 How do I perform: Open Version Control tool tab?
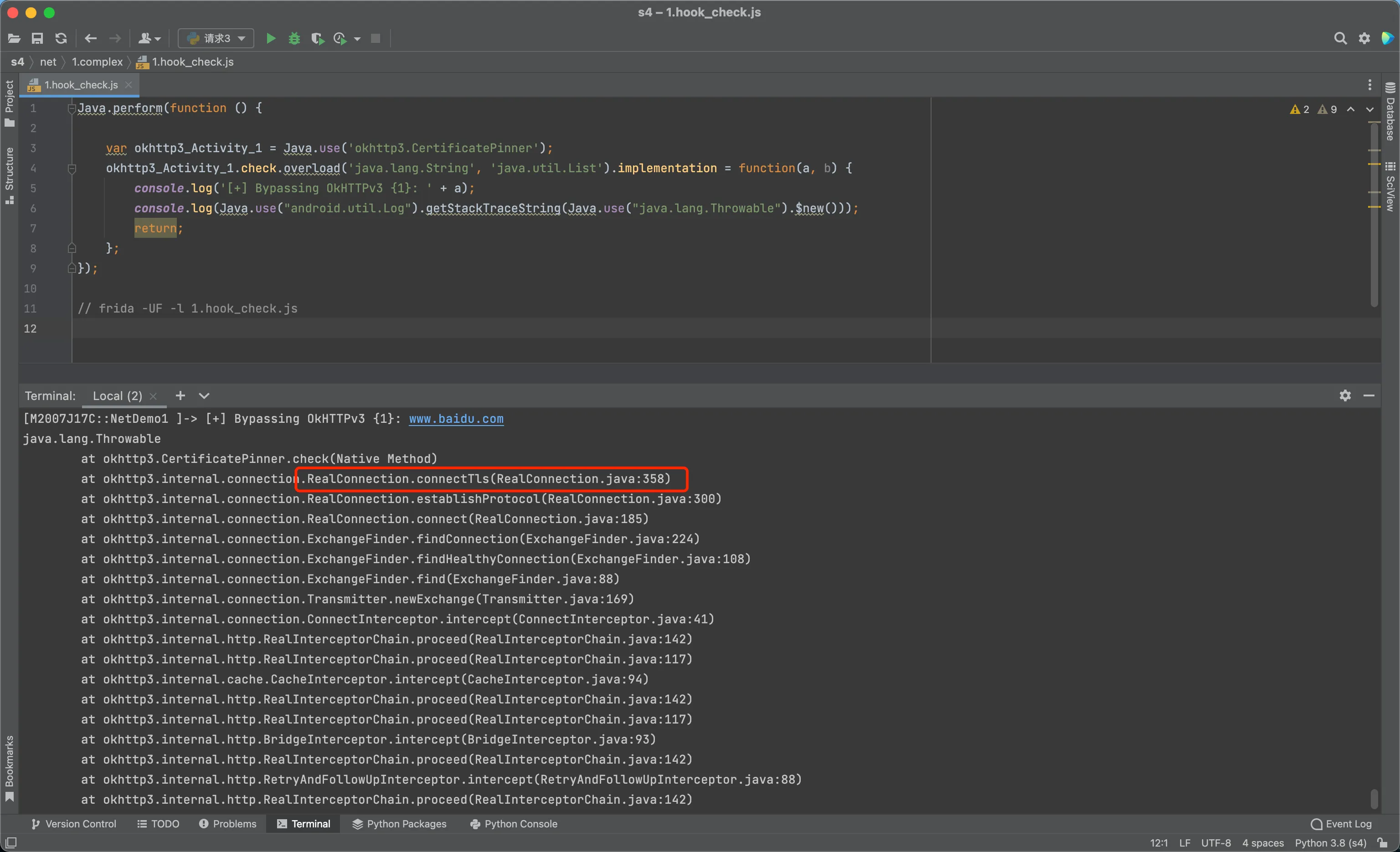74,824
